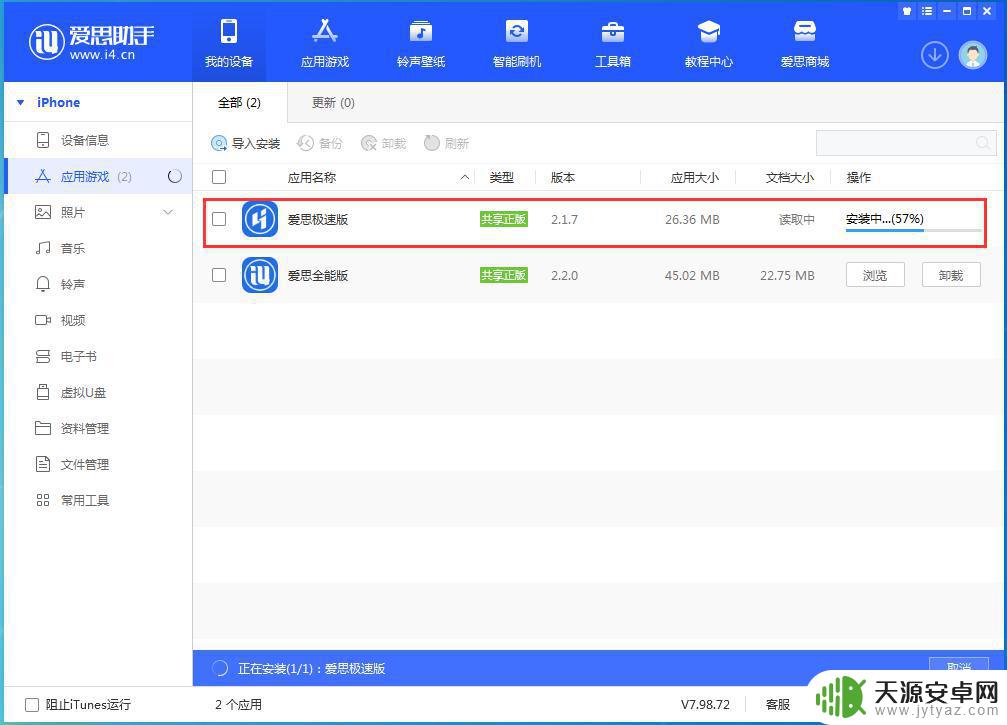Click the 类型 column header
Screen dimensions: 1007x725
[501, 178]
